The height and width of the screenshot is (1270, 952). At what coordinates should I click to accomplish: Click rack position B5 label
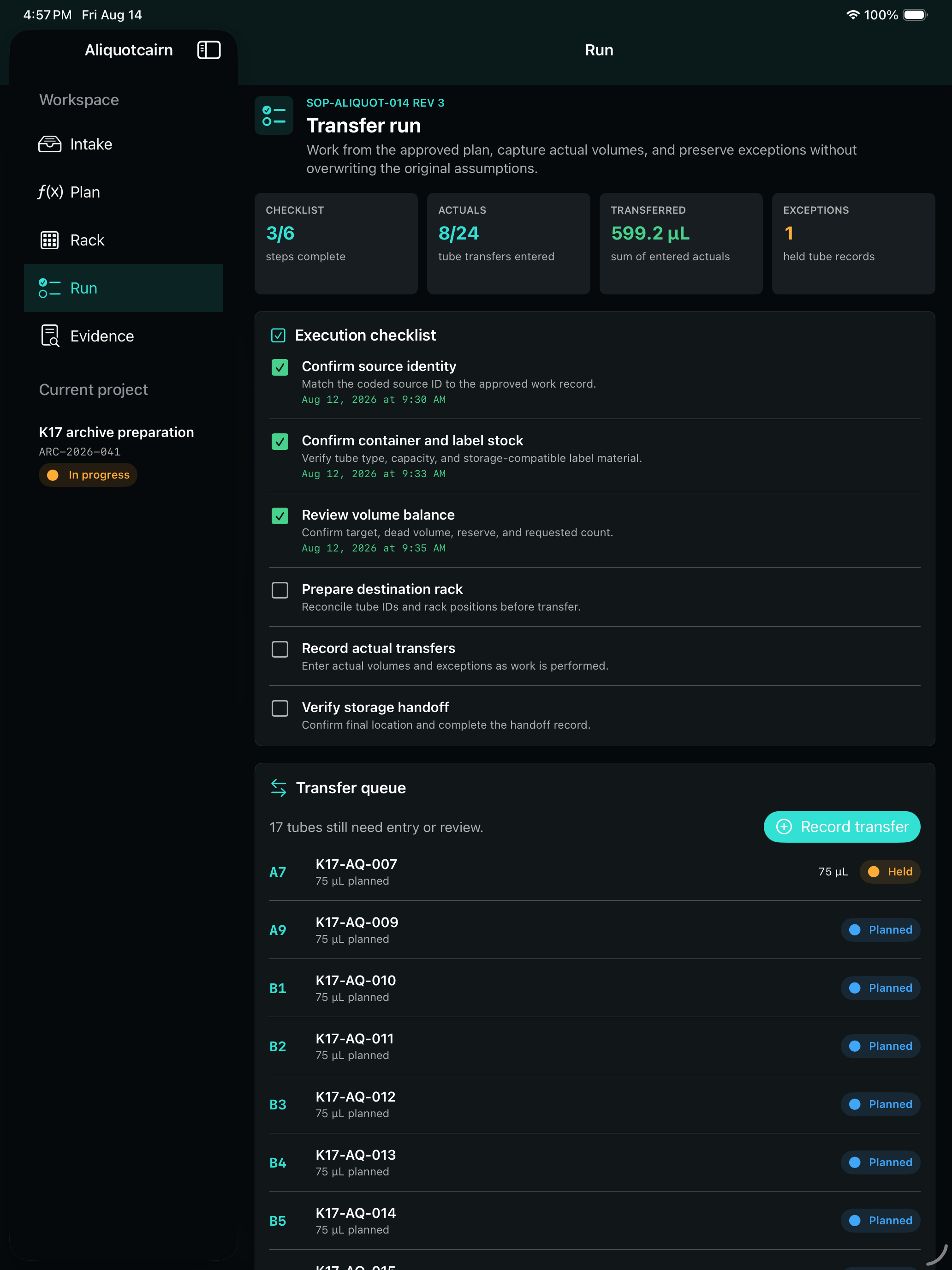click(x=278, y=1221)
